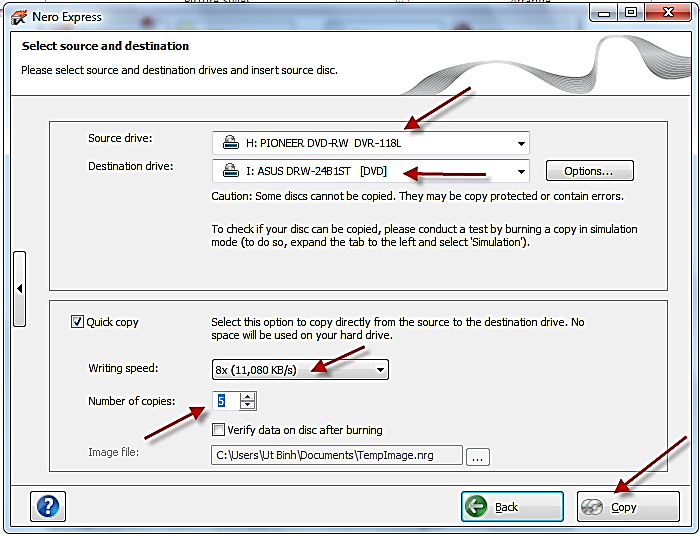Click the 'Image file:' label
This screenshot has height=536, width=700.
coord(113,453)
